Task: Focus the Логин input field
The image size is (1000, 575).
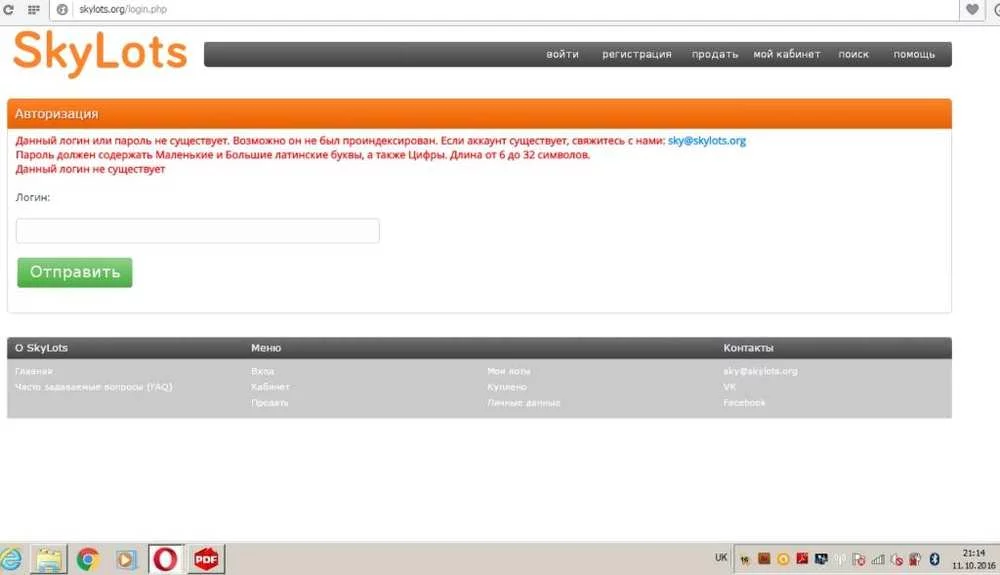Action: point(198,231)
